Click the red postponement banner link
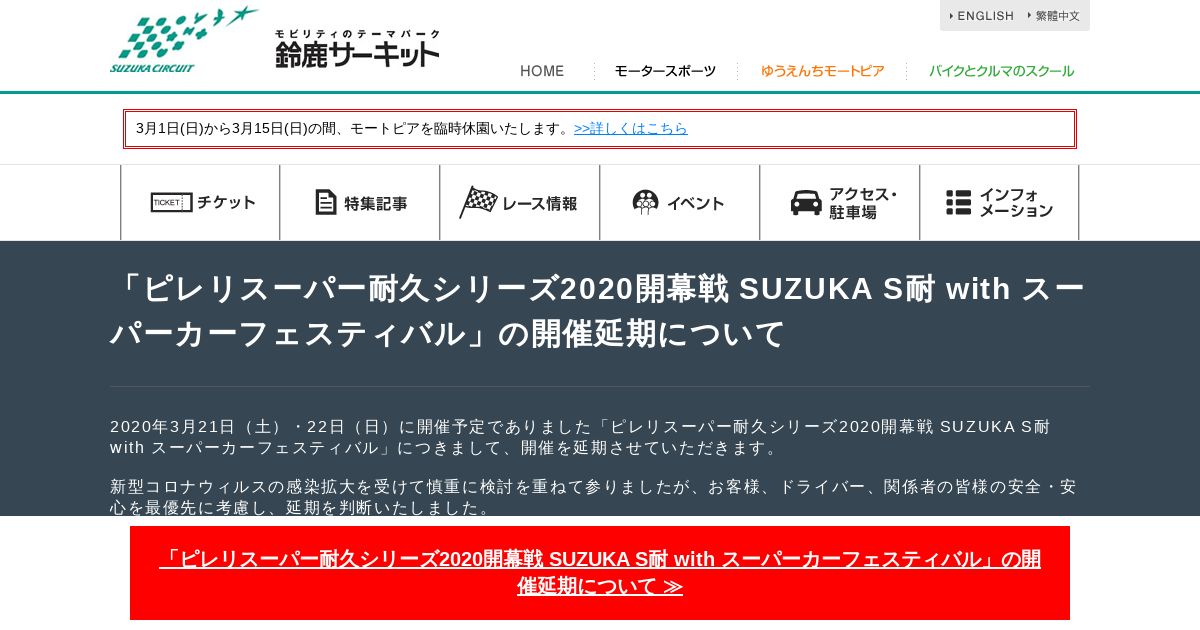This screenshot has height=630, width=1200. point(600,573)
